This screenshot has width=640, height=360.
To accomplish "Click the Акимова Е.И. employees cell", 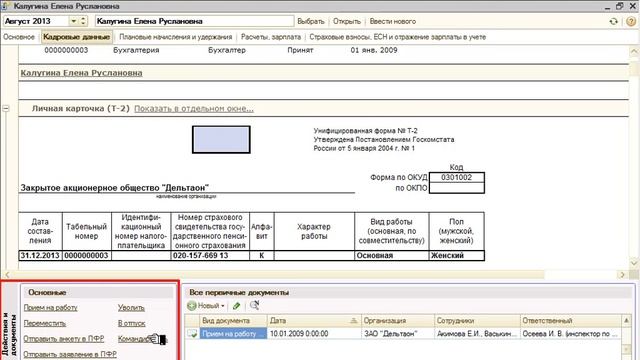I will (x=477, y=333).
